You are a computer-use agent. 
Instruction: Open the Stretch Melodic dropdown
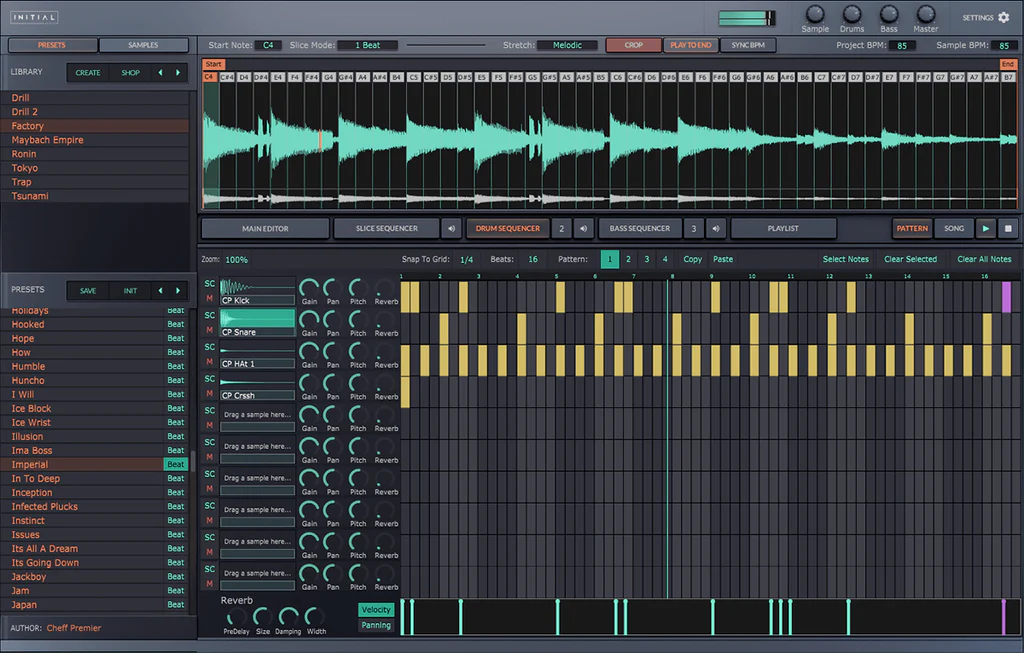[x=567, y=45]
